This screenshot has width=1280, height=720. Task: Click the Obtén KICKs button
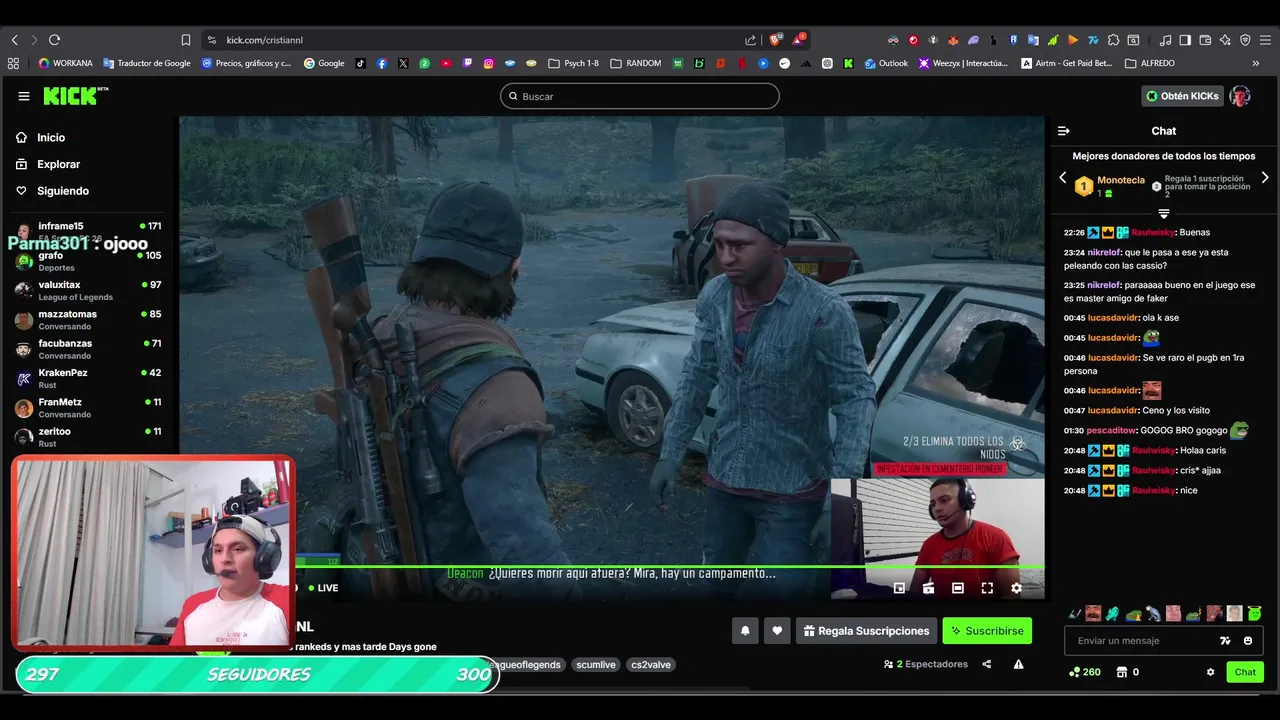pos(1183,96)
